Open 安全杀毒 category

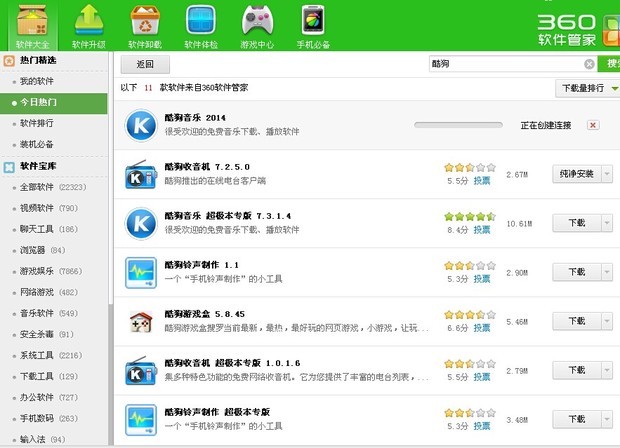click(x=47, y=335)
